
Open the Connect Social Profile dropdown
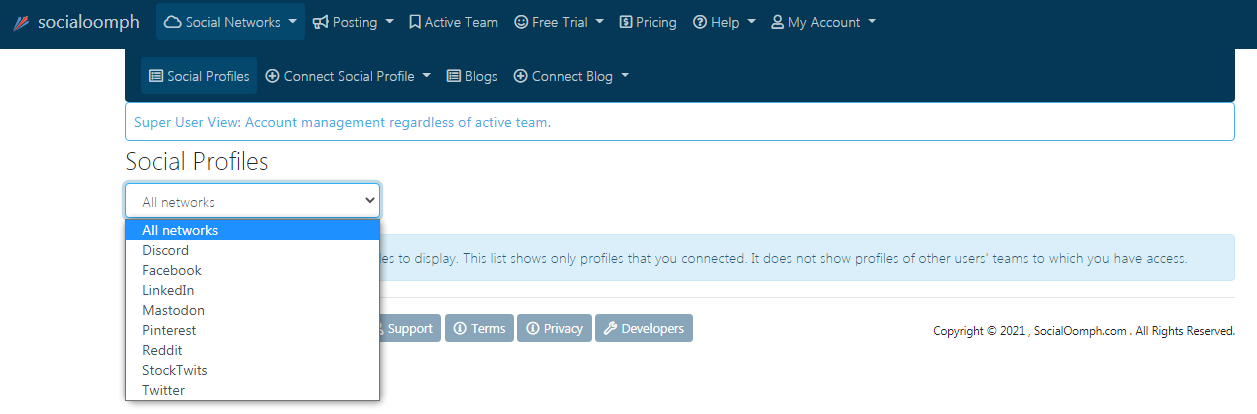(x=348, y=76)
